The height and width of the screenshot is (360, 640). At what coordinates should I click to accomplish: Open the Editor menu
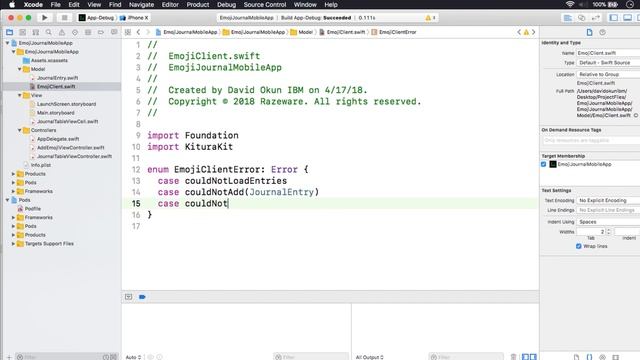click(170, 4)
